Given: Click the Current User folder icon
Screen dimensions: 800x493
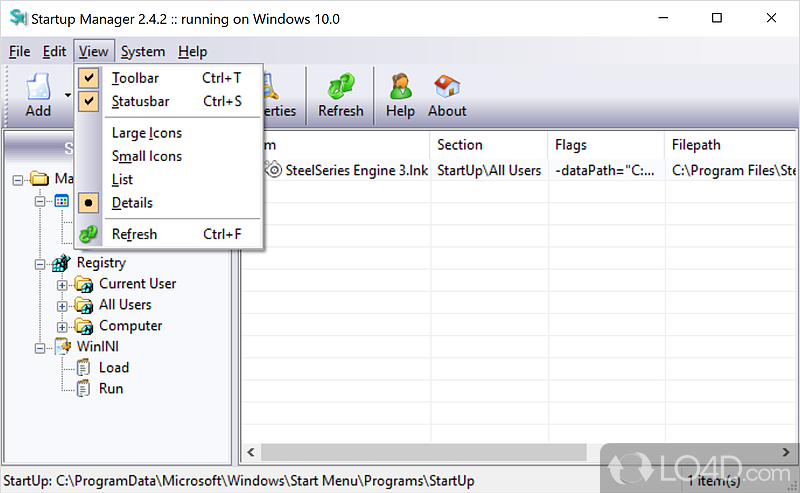Looking at the screenshot, I should [x=84, y=284].
